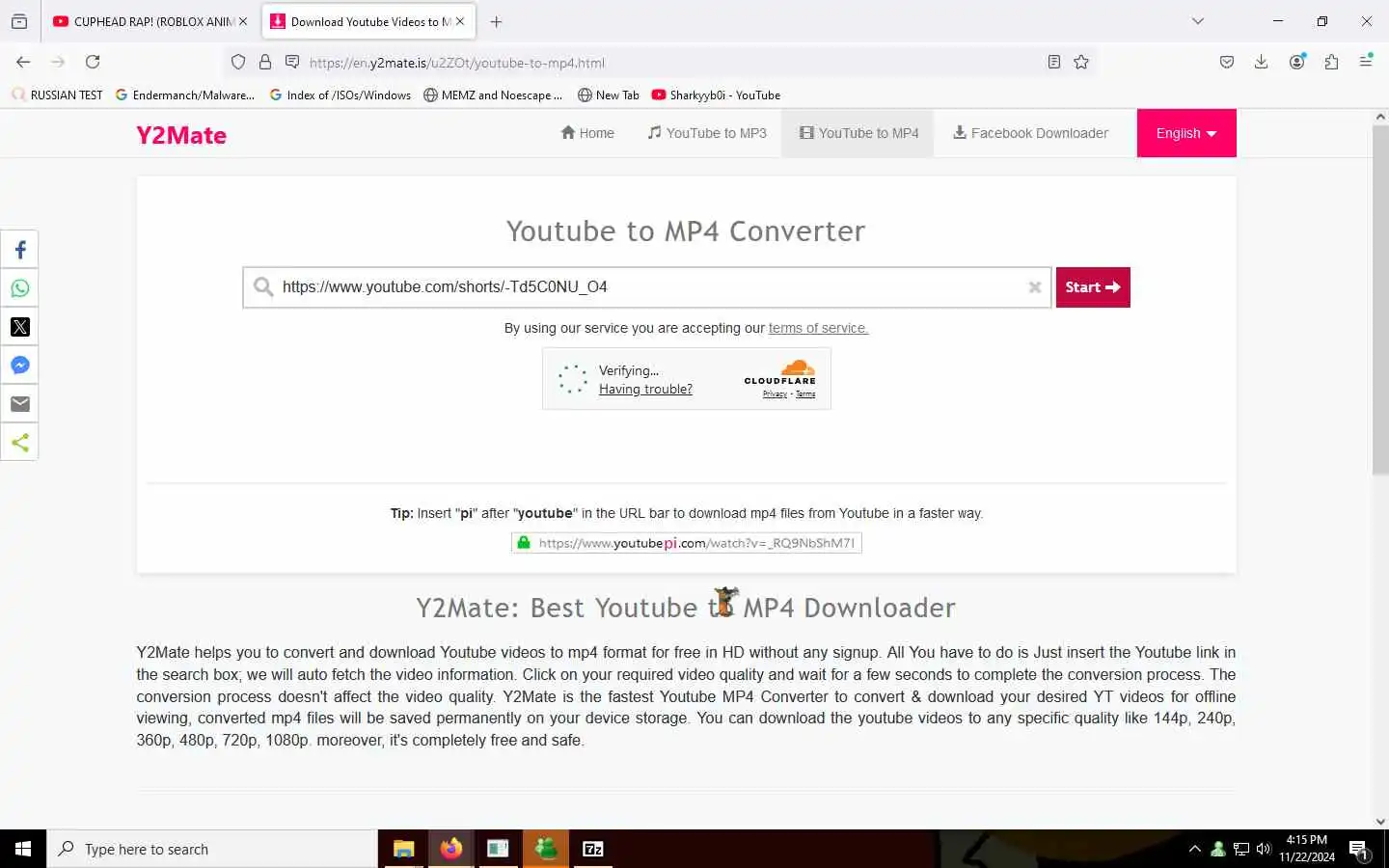This screenshot has height=868, width=1389.
Task: Share page via X sidebar icon
Action: coord(19,327)
